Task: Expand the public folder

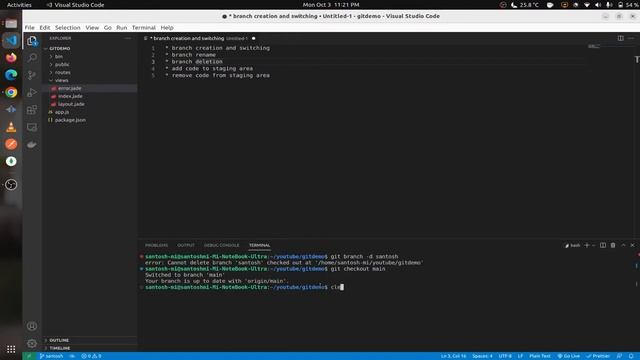Action: [90, 64]
